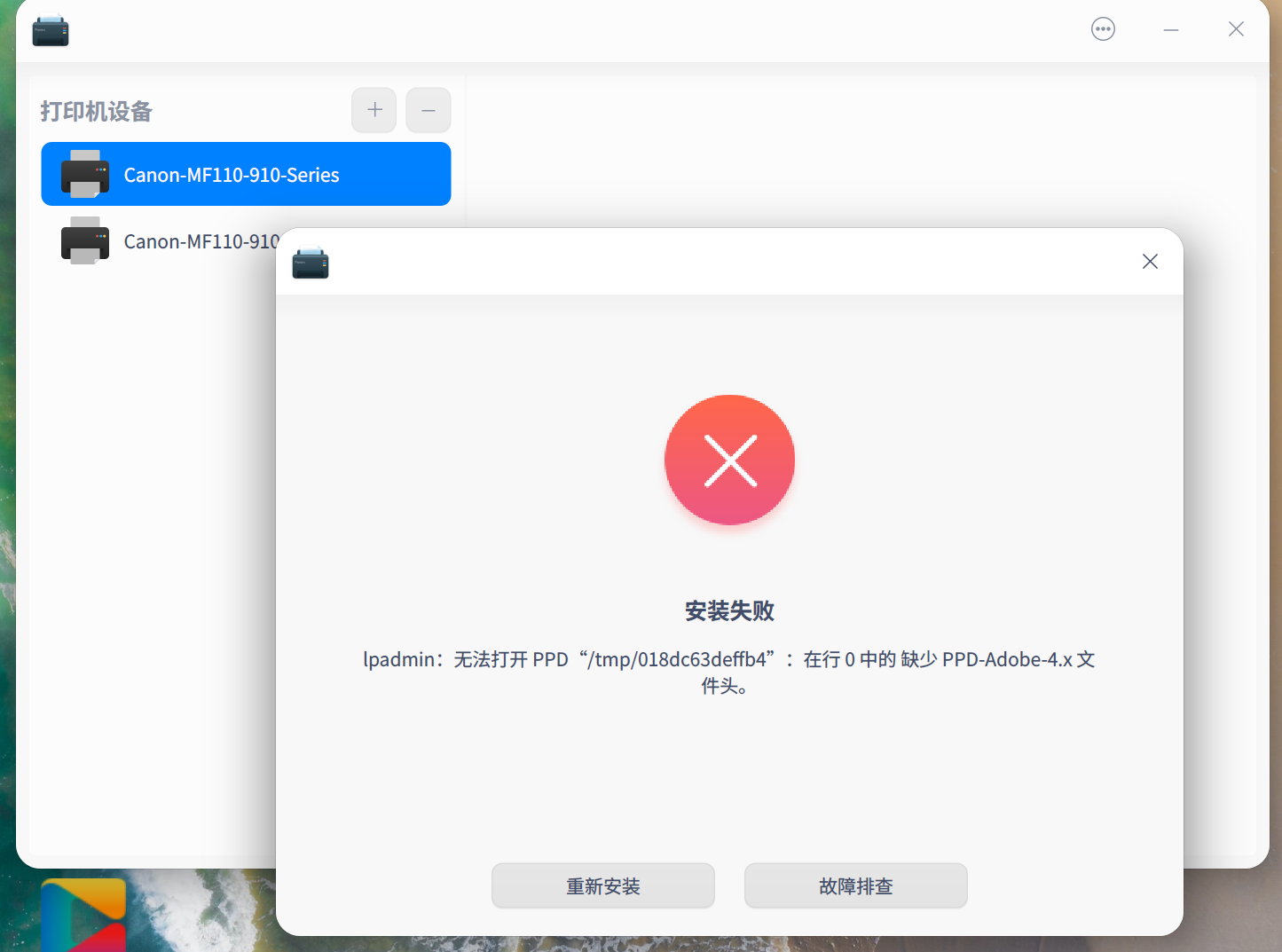
Task: Click printer icon beside second Canon device
Action: [x=84, y=240]
